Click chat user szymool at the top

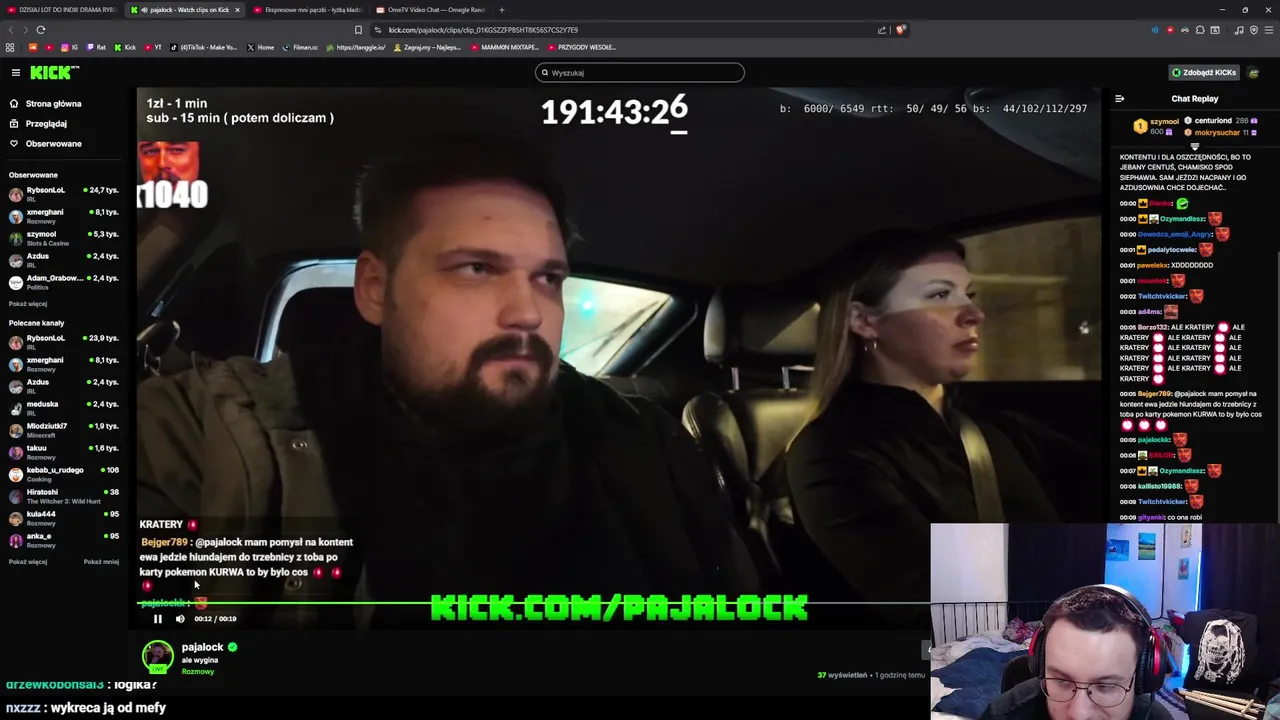(1164, 121)
